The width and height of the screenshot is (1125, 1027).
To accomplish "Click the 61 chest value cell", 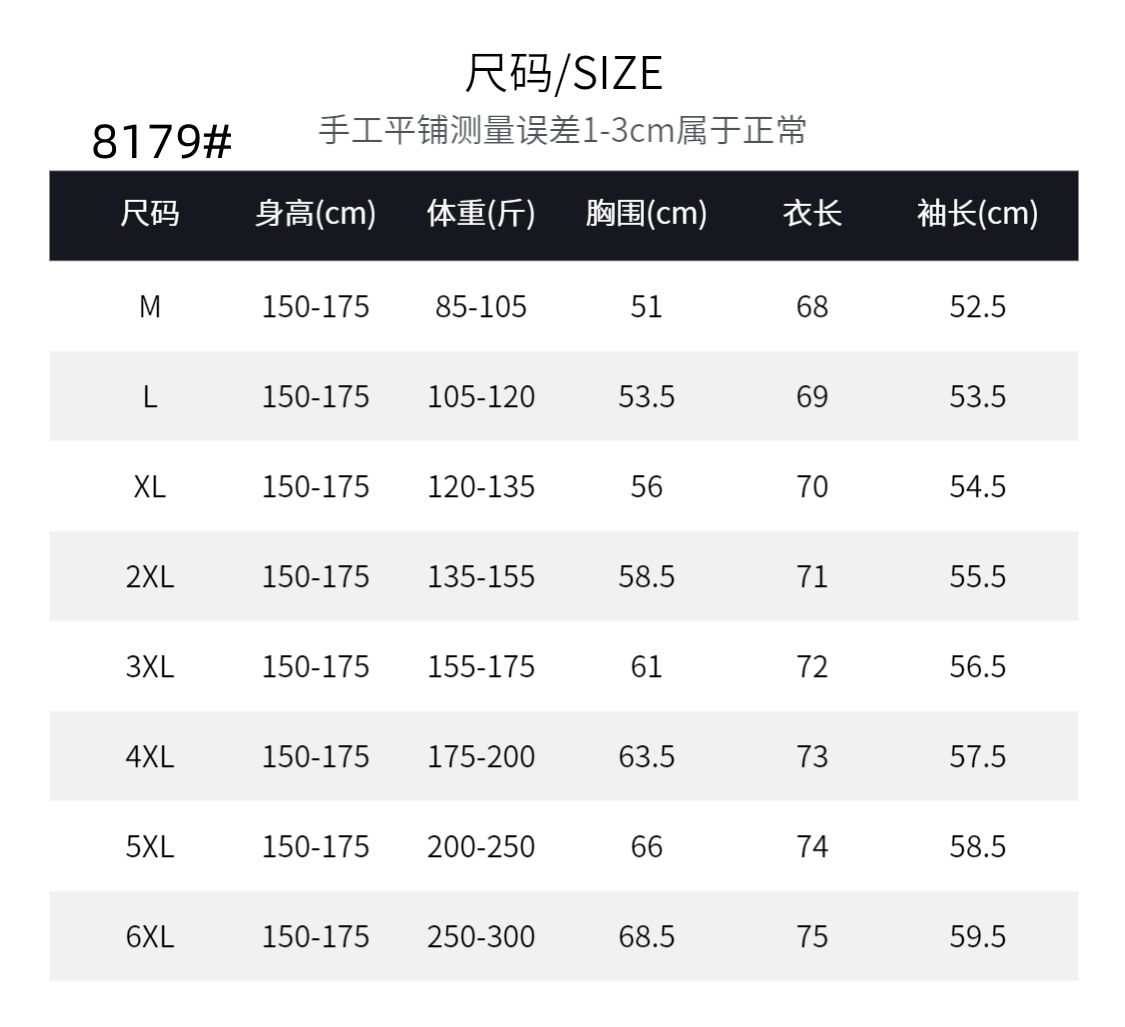I will point(646,667).
